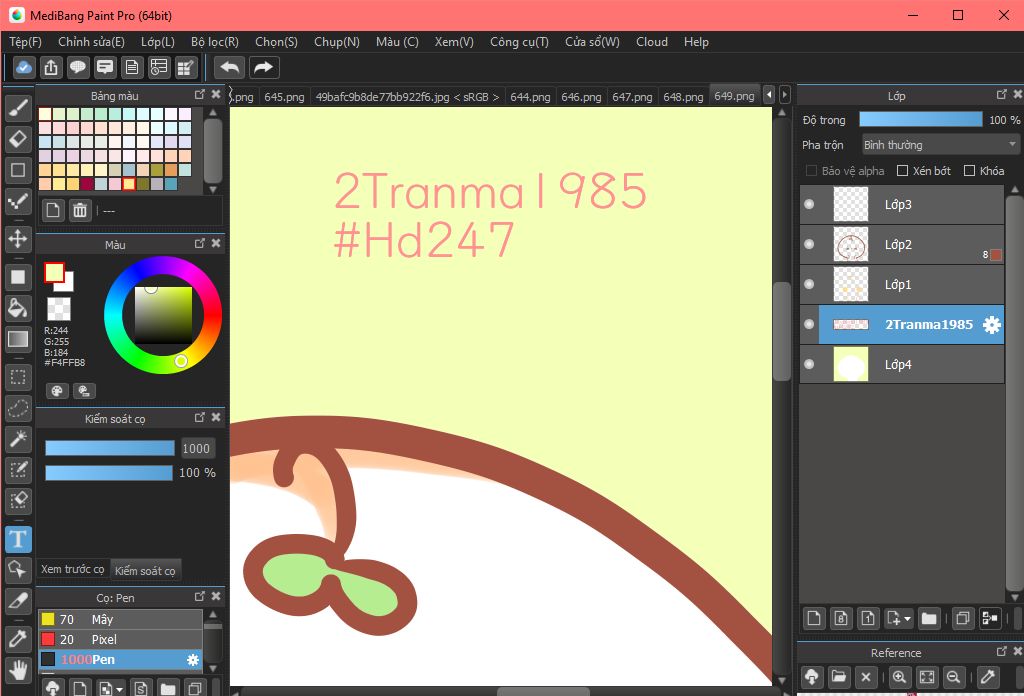Open an image file in Reference panel
This screenshot has height=696, width=1024.
[839, 677]
